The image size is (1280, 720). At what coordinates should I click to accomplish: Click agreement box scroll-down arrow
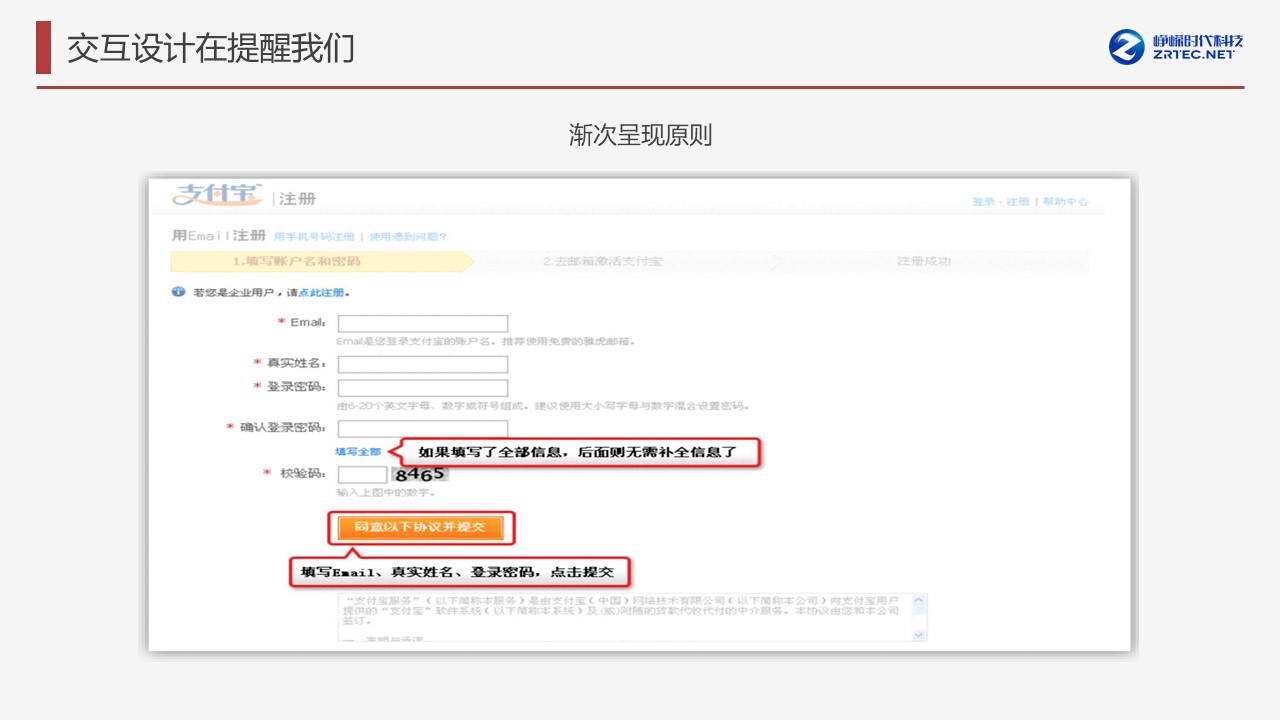click(x=919, y=635)
